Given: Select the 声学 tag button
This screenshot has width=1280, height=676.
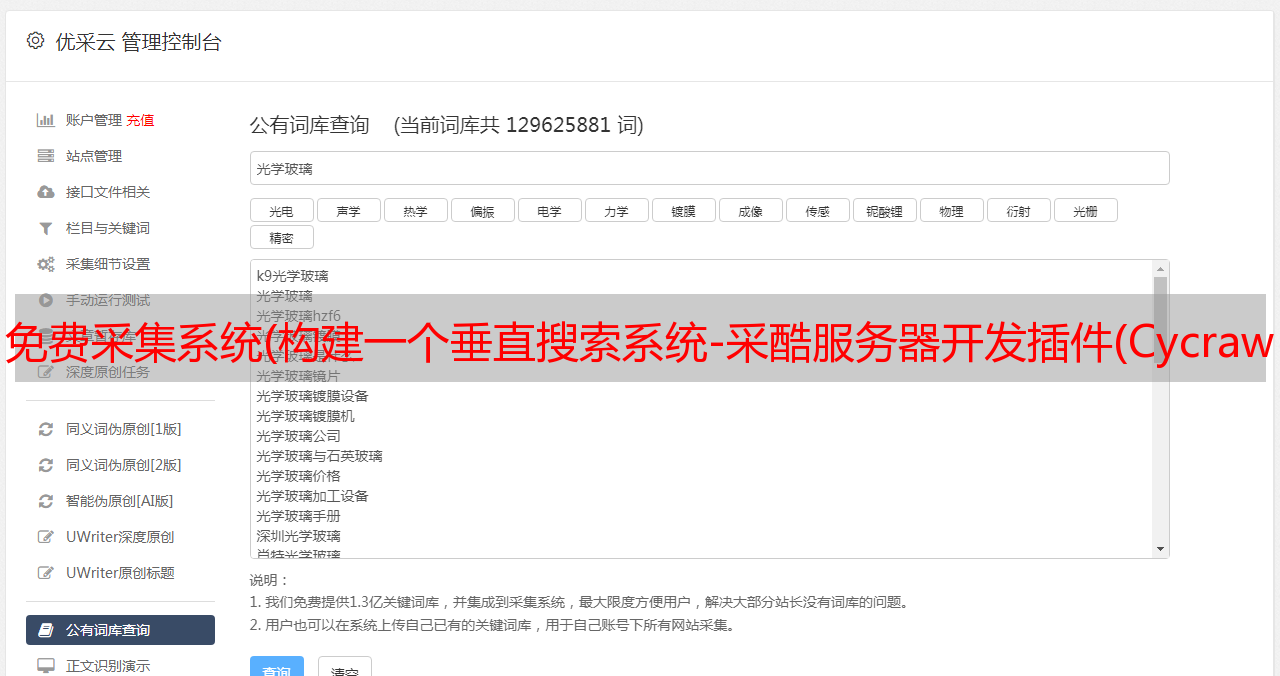Looking at the screenshot, I should (349, 210).
